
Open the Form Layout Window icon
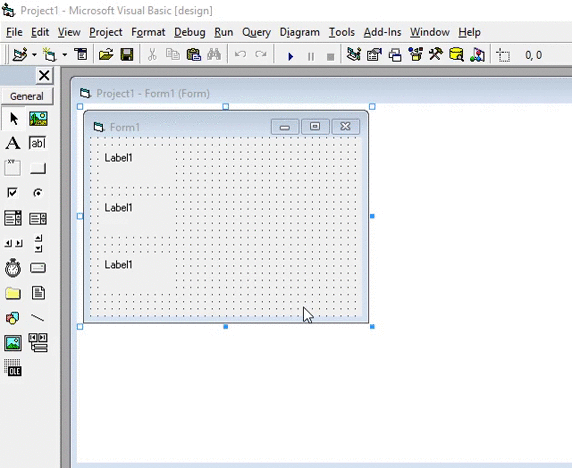395,55
